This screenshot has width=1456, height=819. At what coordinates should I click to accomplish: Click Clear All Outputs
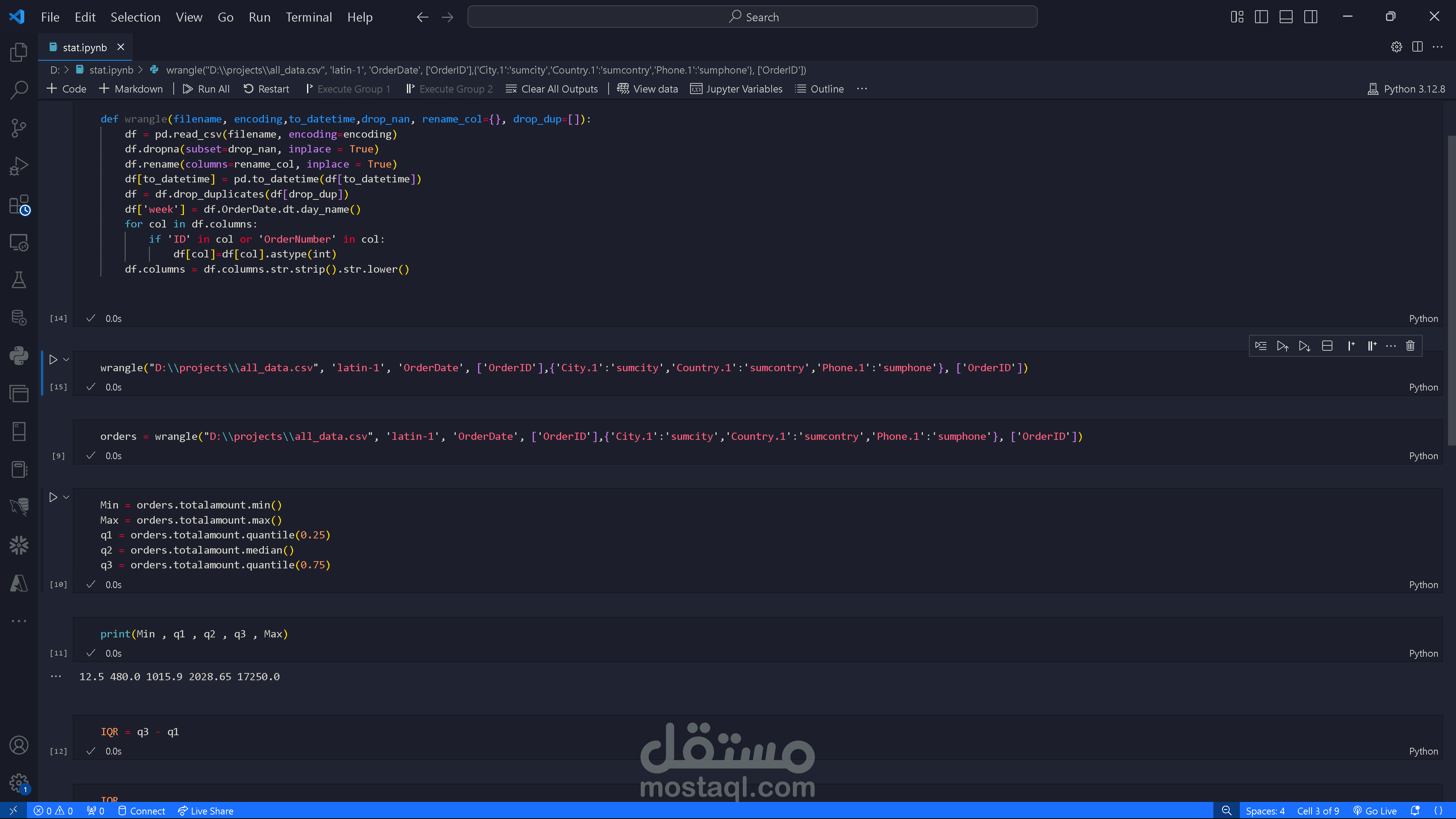pyautogui.click(x=552, y=89)
